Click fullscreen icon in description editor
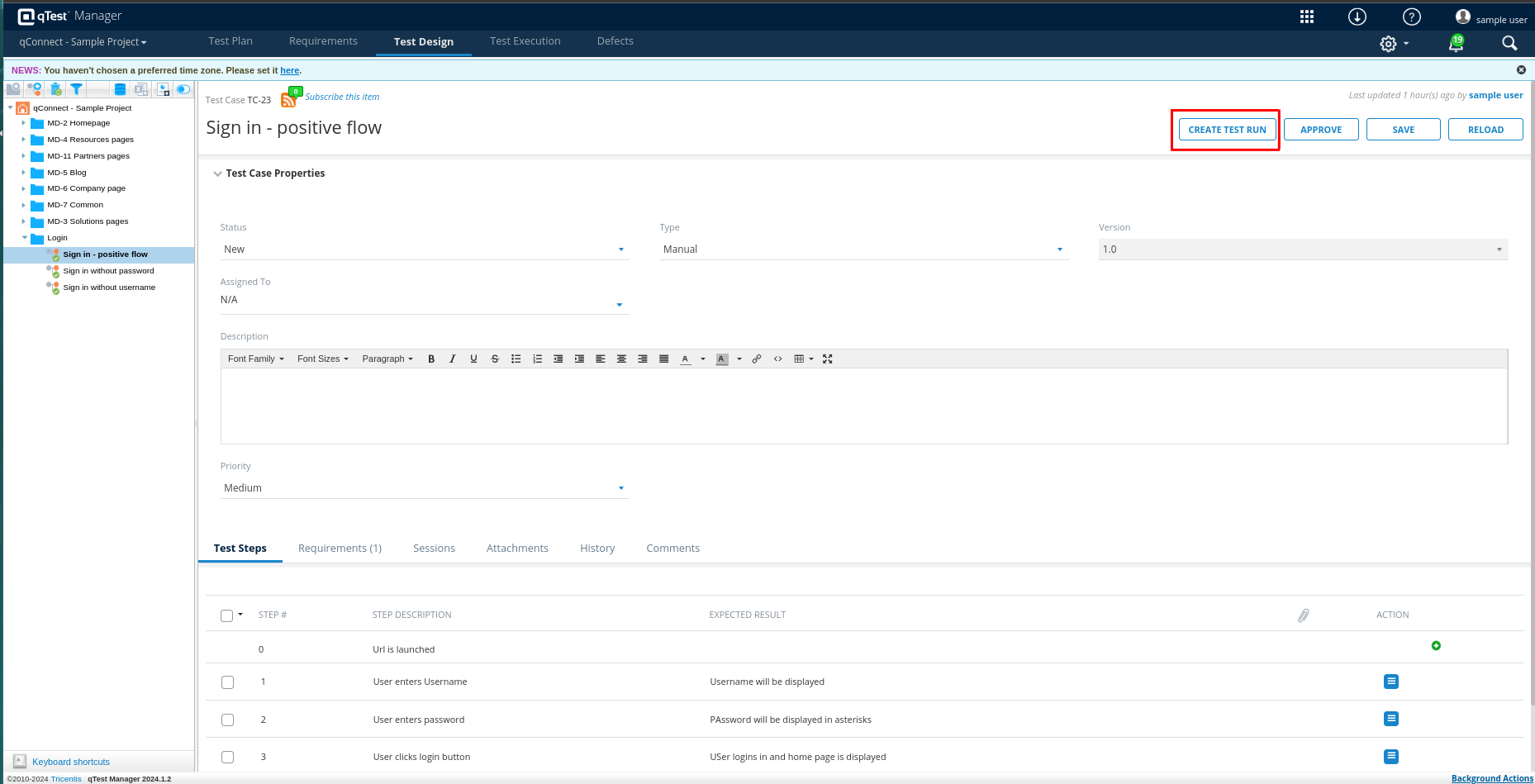Screen dimensions: 1535x784 click(828, 359)
